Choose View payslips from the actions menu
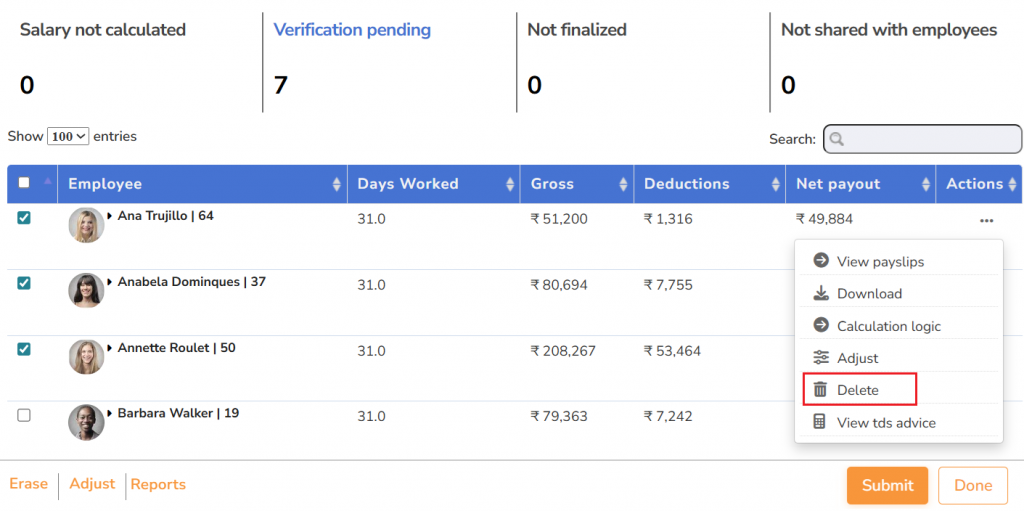This screenshot has width=1024, height=511. (x=880, y=262)
